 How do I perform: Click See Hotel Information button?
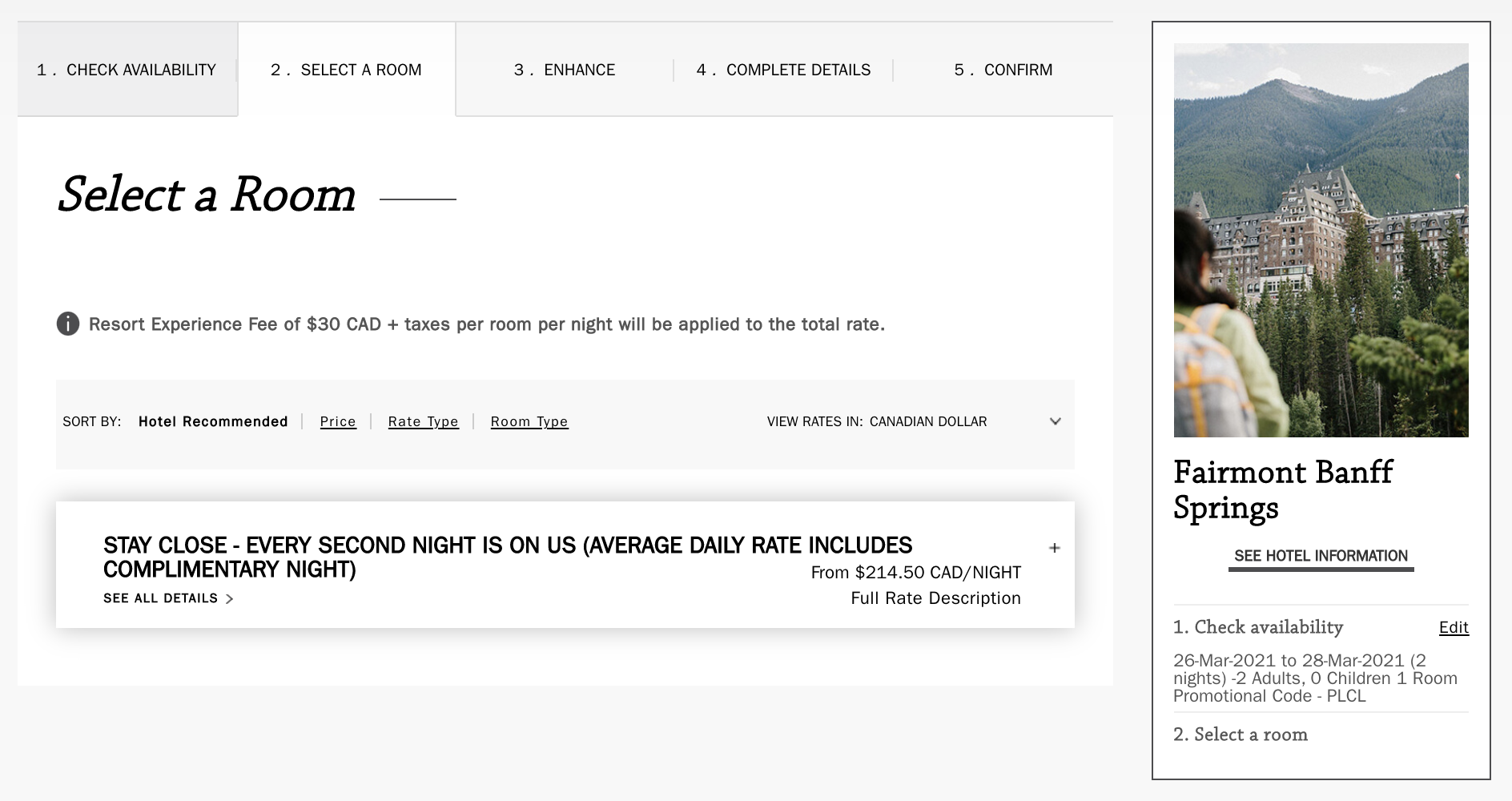[1321, 556]
